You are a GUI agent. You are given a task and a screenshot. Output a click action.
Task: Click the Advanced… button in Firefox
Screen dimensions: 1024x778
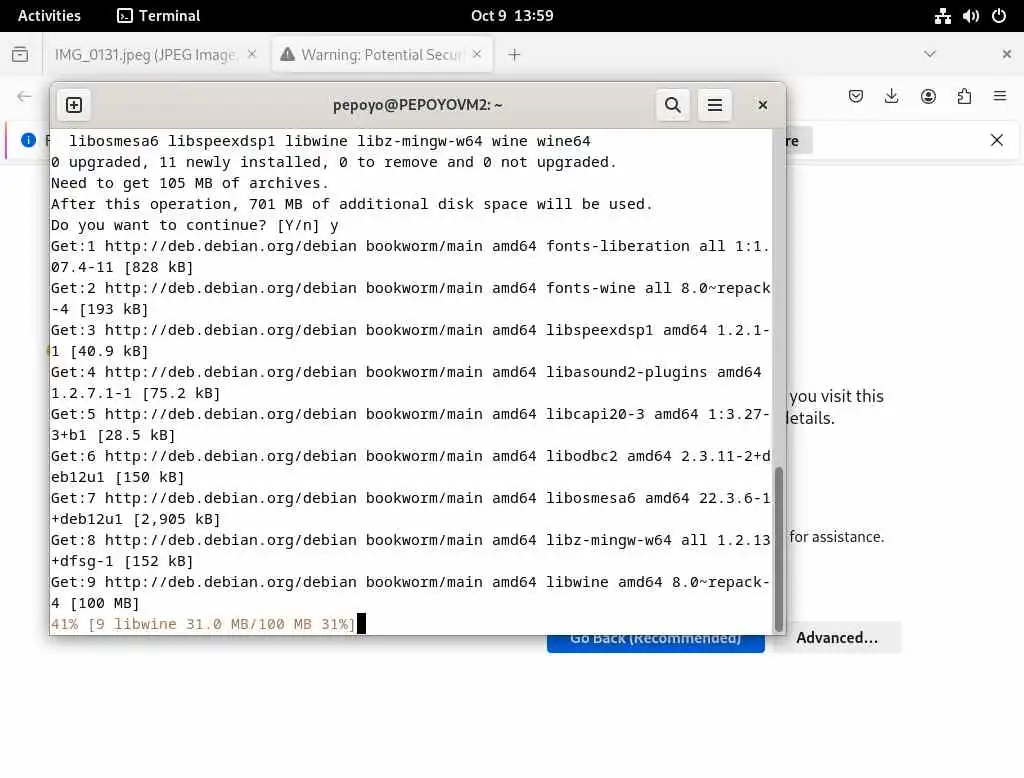pyautogui.click(x=837, y=638)
